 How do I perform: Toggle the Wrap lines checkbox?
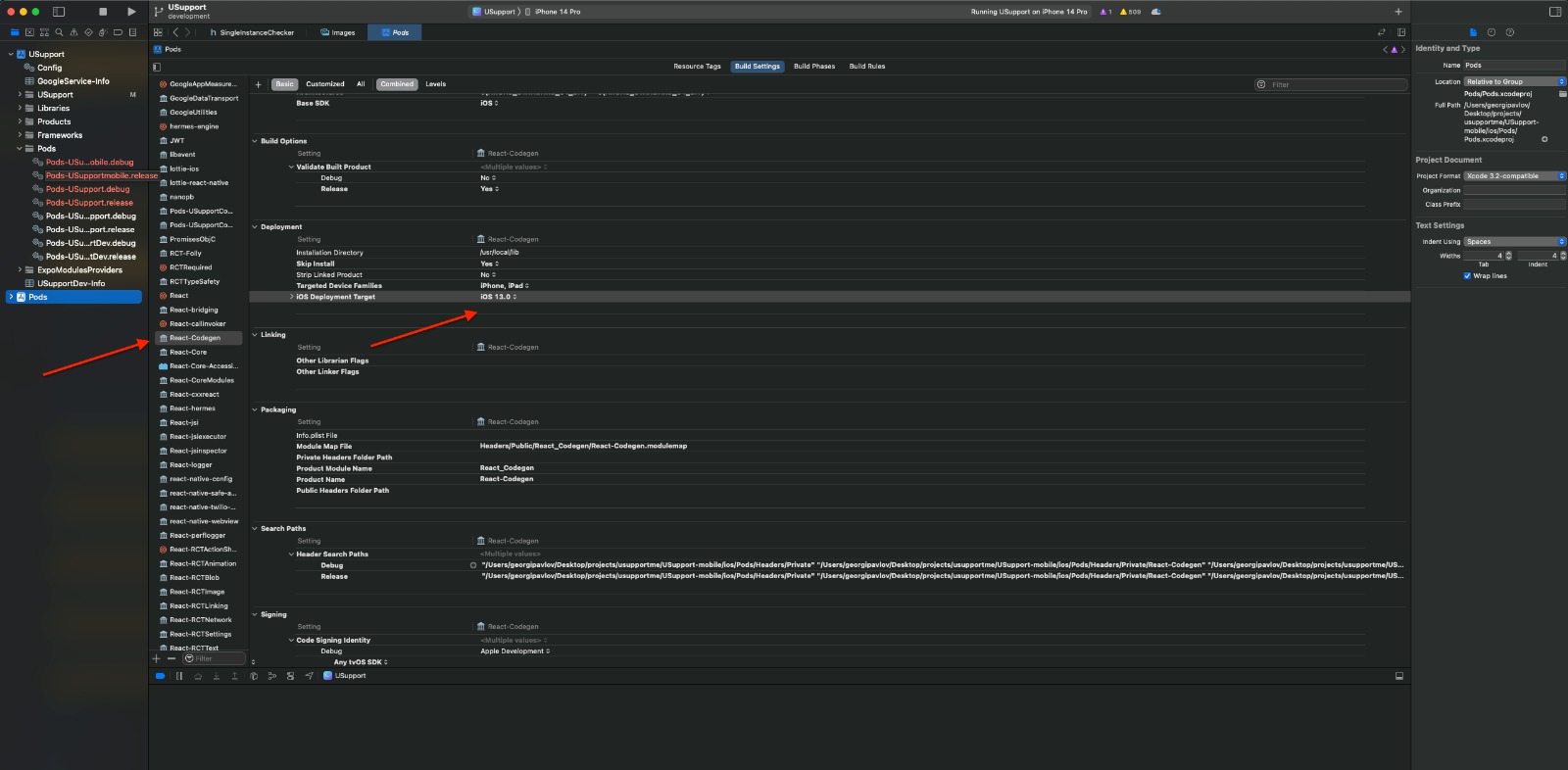(1467, 276)
